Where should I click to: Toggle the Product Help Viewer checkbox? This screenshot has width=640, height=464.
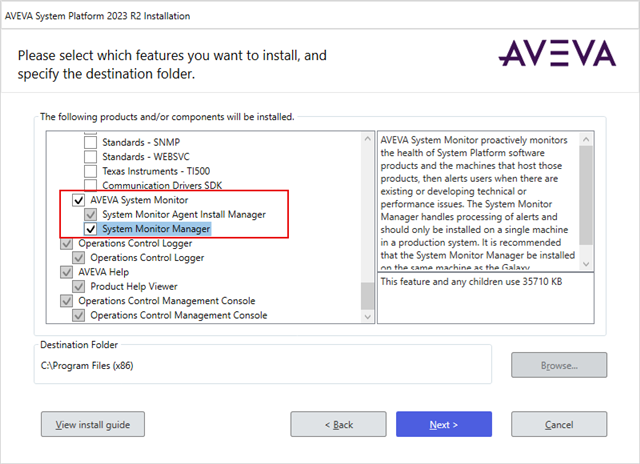click(x=78, y=286)
